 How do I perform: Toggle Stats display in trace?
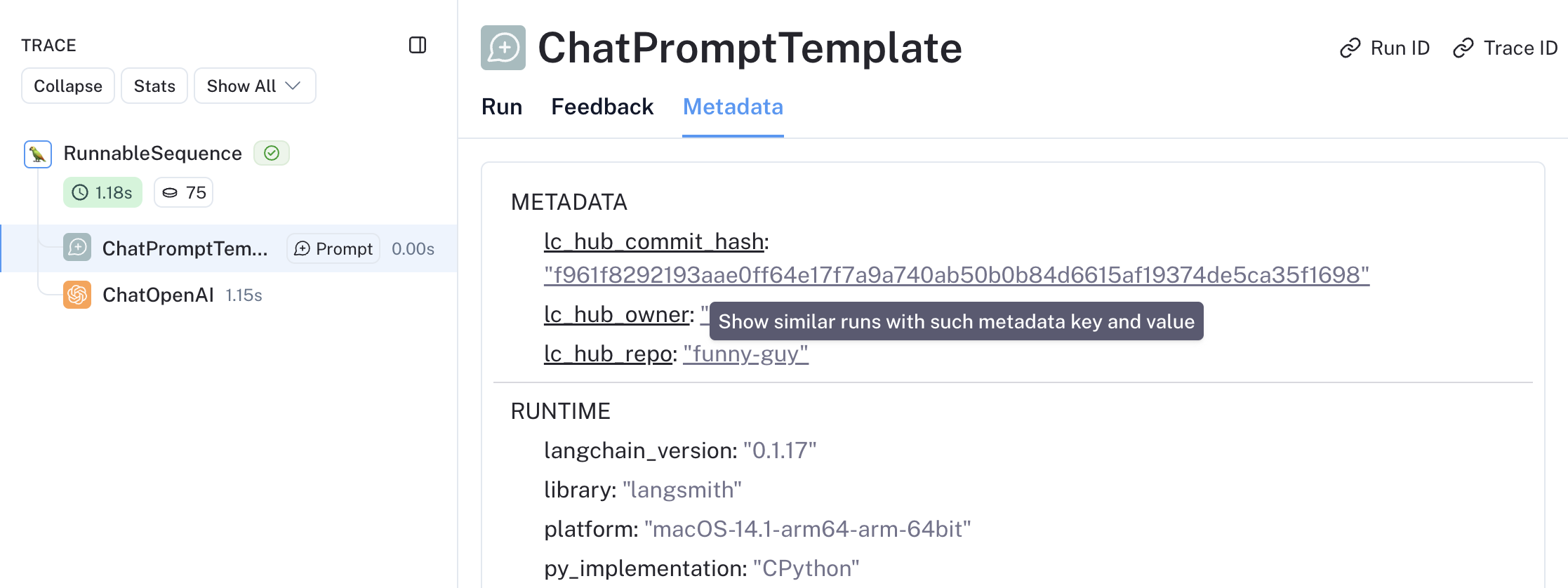154,86
